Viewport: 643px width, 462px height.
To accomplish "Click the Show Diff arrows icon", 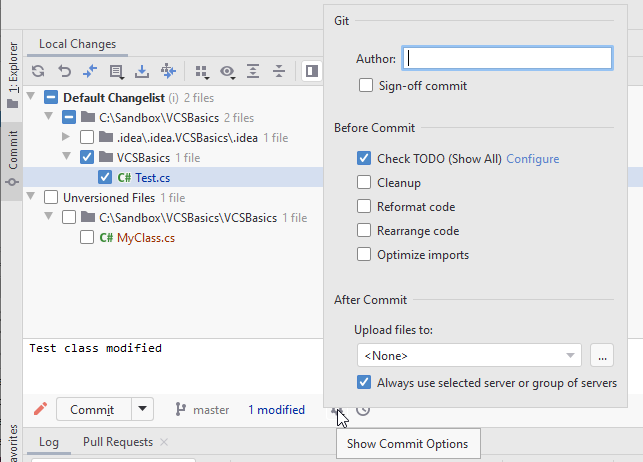I will click(x=90, y=71).
